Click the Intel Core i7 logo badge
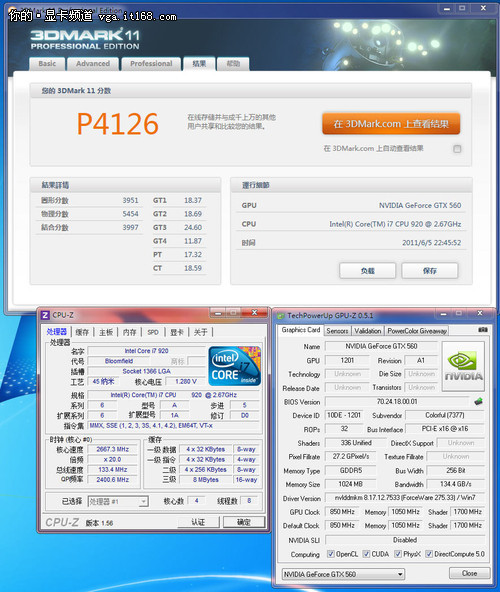This screenshot has width=500, height=592. tap(235, 366)
